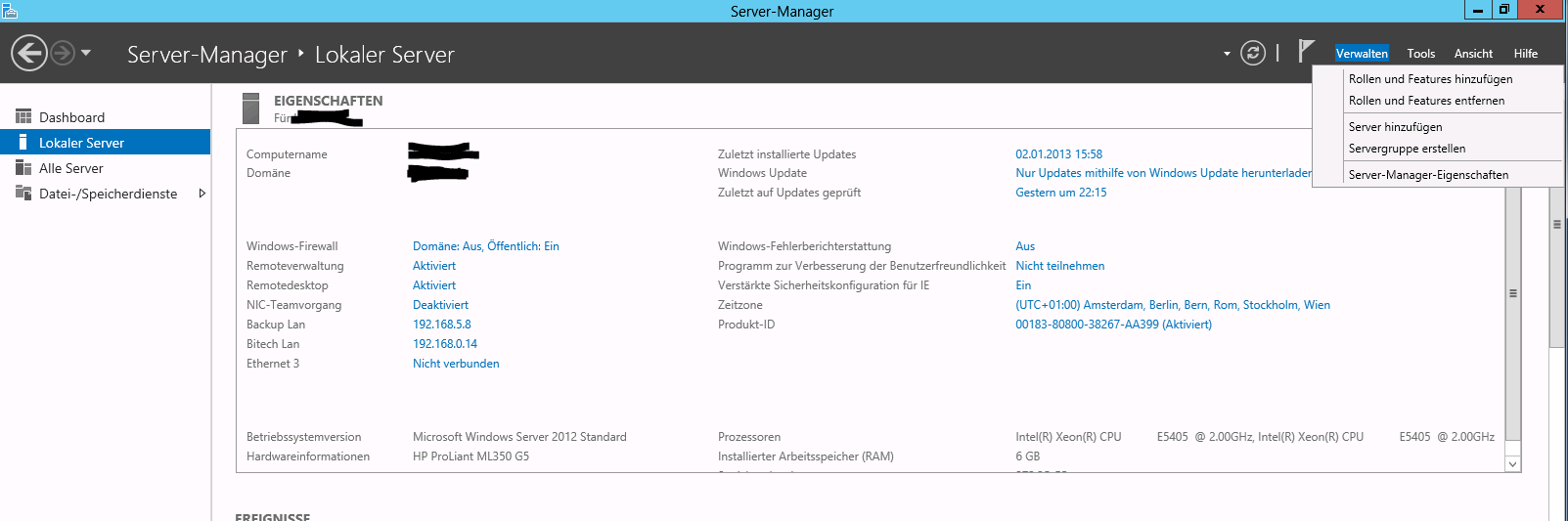Click the Computername label
Screen dimensions: 1568x521
point(287,154)
